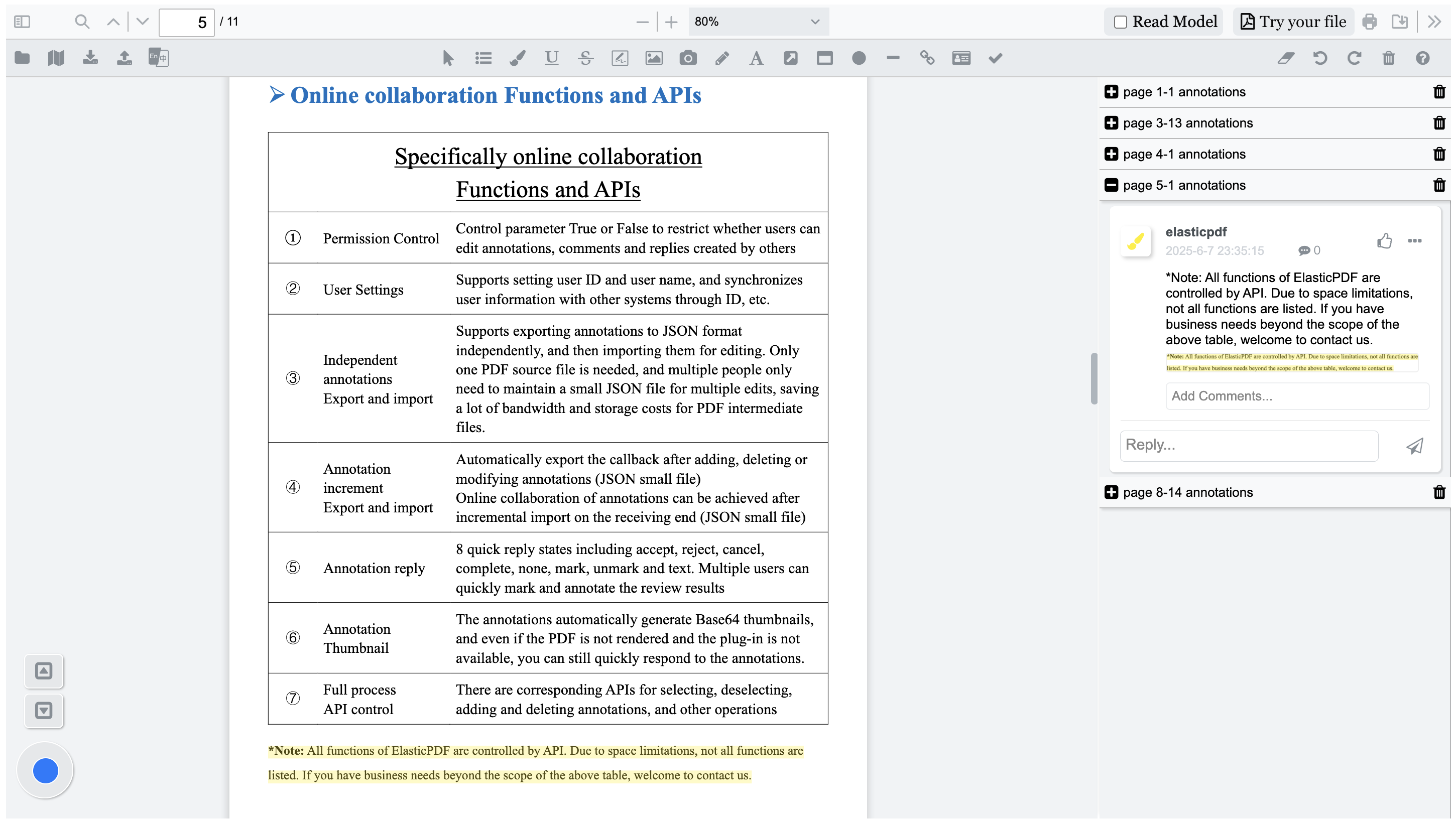Open the 80% zoom level dropdown
The image size is (1456, 822).
(x=758, y=22)
